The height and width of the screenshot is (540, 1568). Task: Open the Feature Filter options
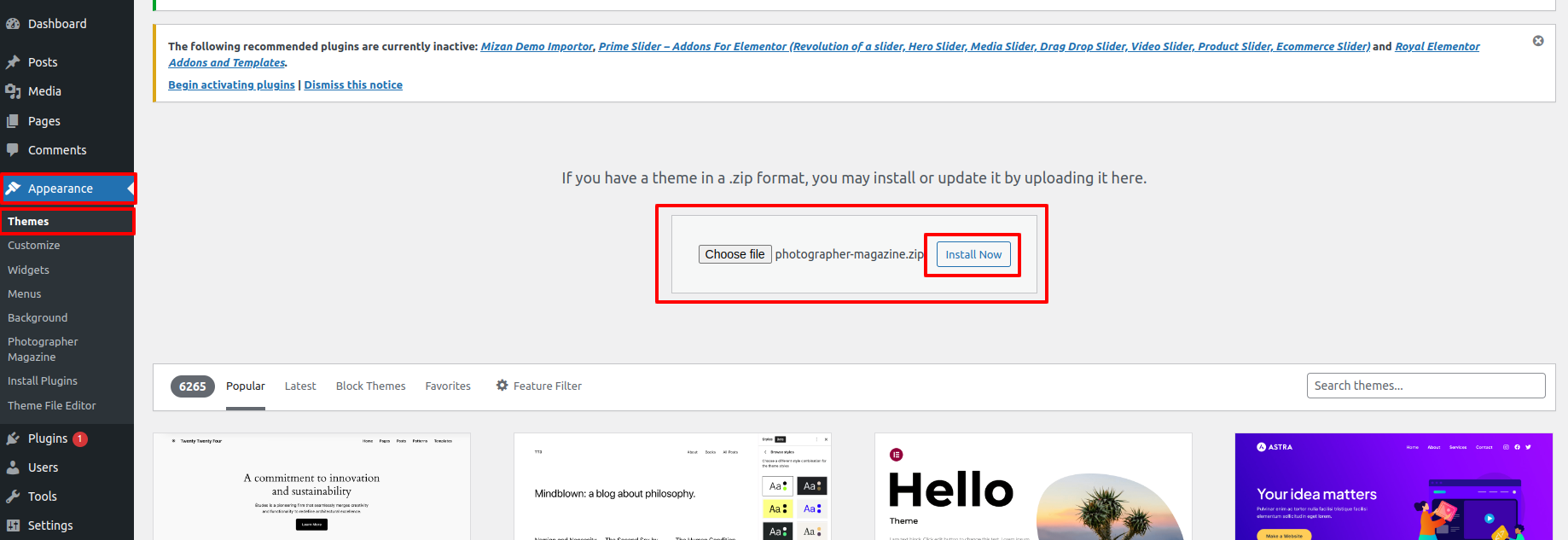tap(539, 386)
